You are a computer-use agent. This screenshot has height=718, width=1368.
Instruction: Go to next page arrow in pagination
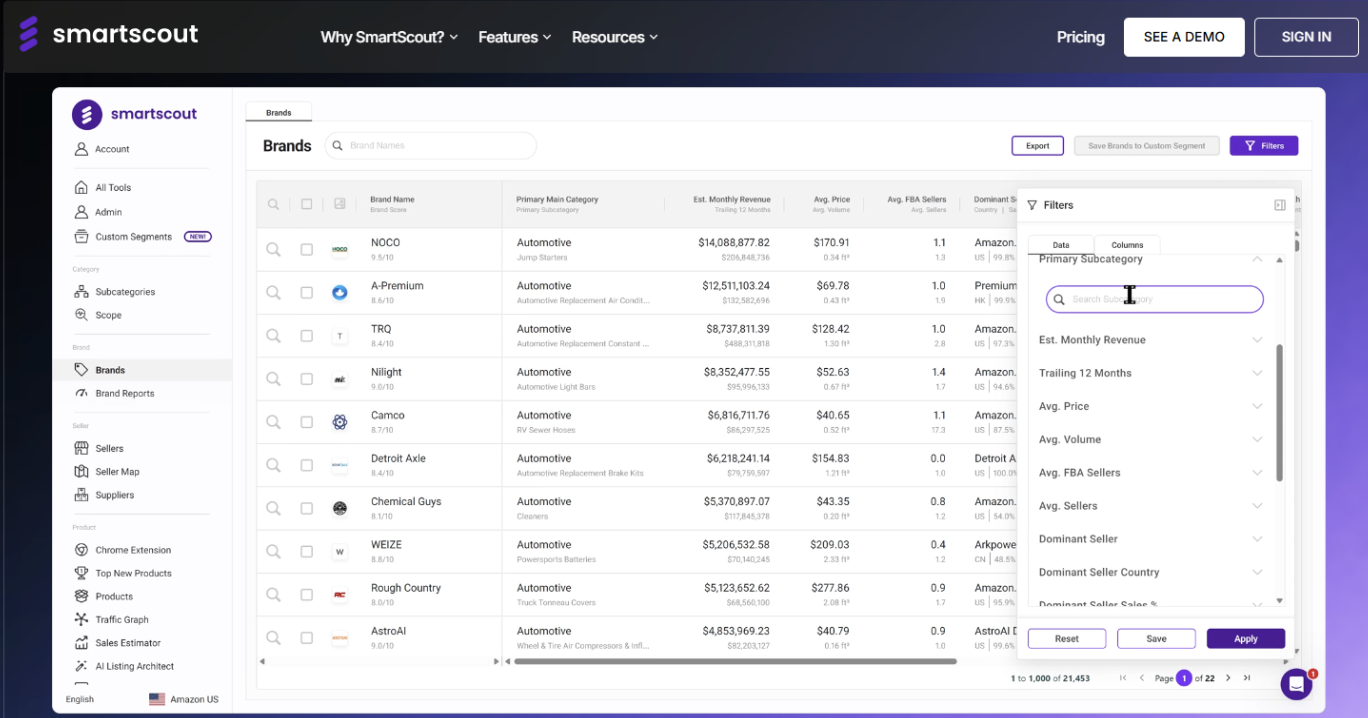coord(1228,678)
